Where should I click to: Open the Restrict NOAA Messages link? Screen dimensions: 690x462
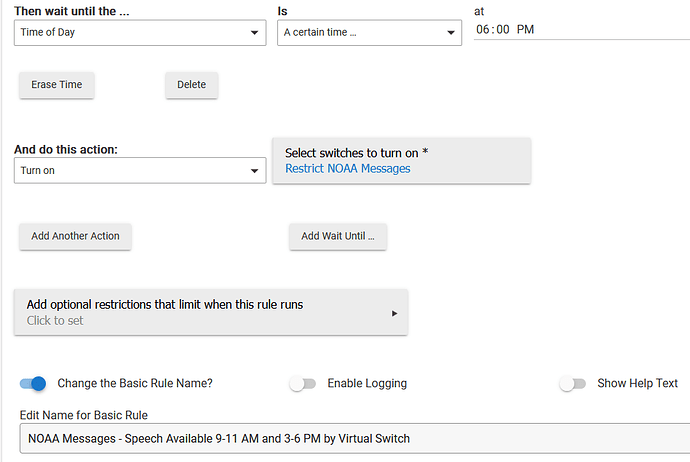[347, 169]
